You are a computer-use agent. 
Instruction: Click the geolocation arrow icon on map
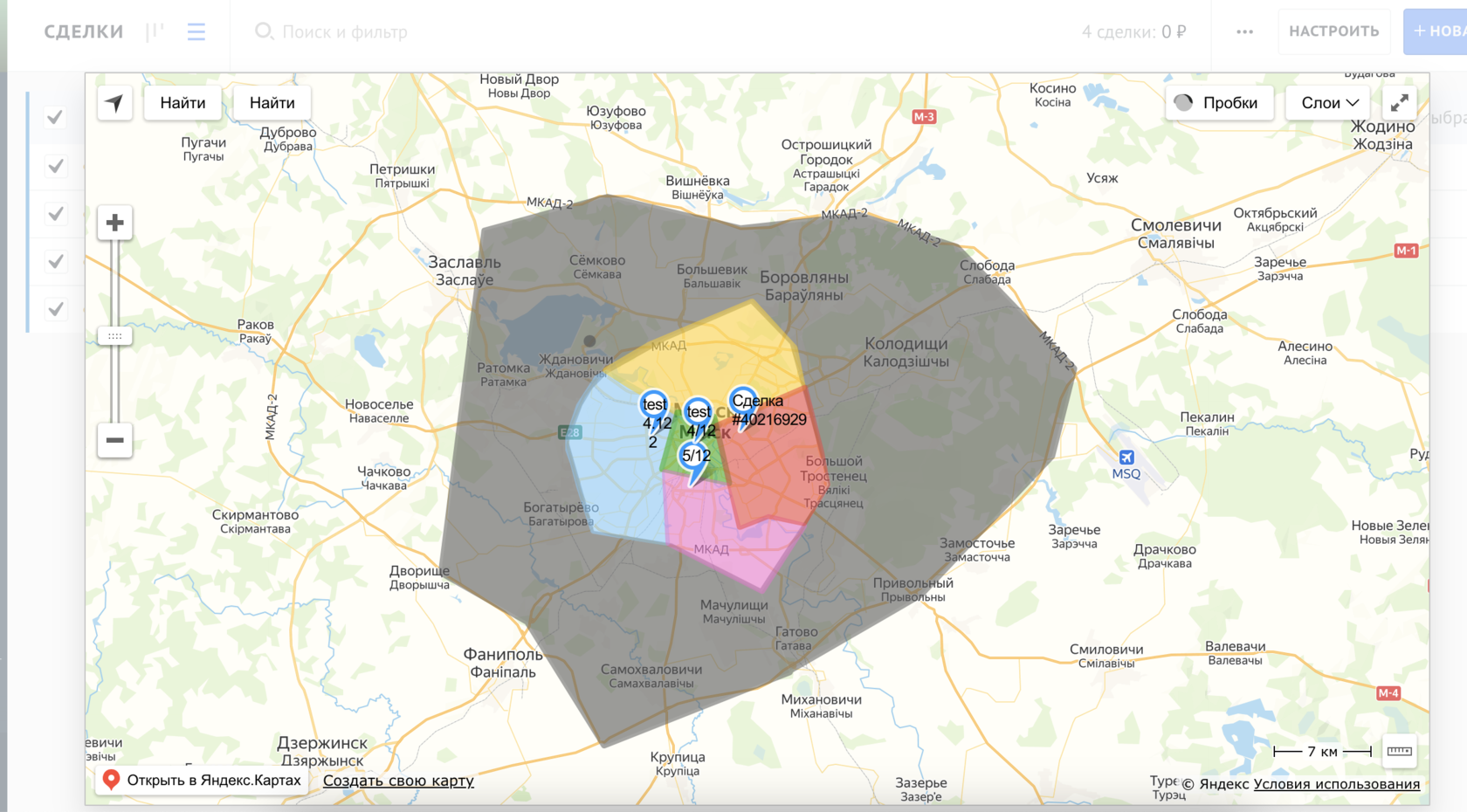(114, 103)
